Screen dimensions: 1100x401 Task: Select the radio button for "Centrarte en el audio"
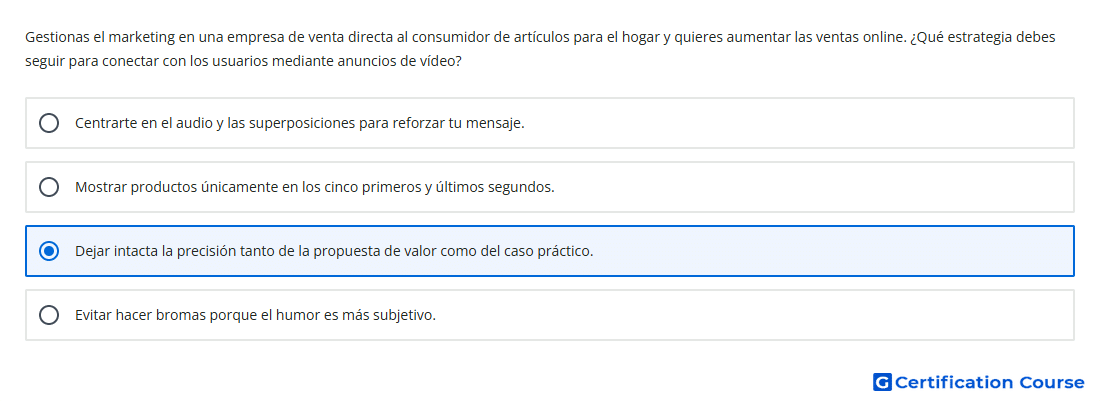pyautogui.click(x=48, y=123)
